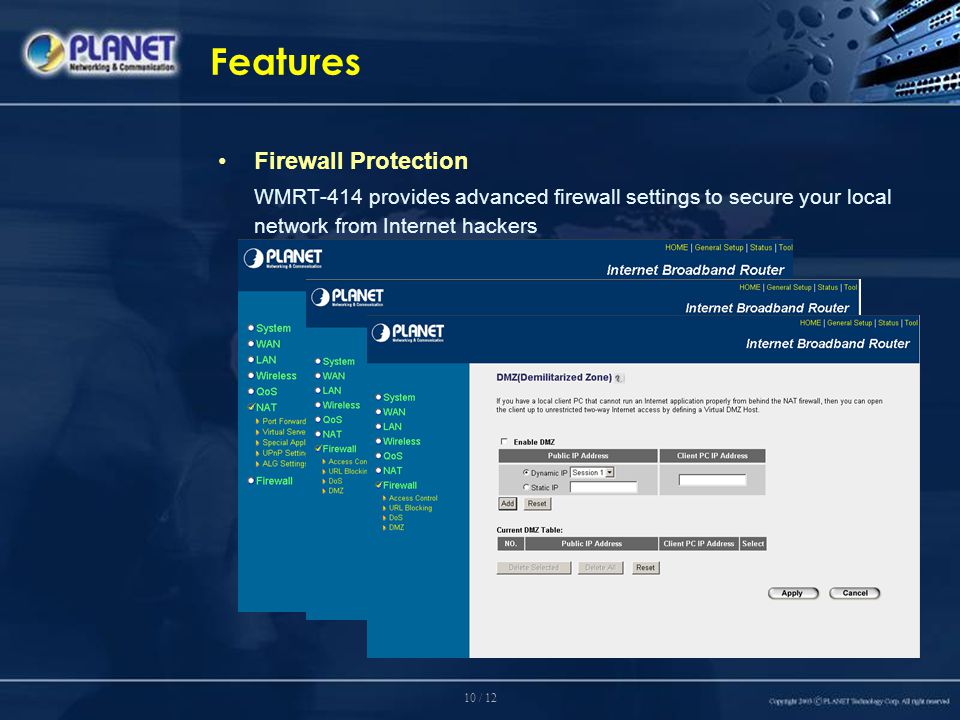The height and width of the screenshot is (720, 960).
Task: Click the Delete All button
Action: click(600, 568)
